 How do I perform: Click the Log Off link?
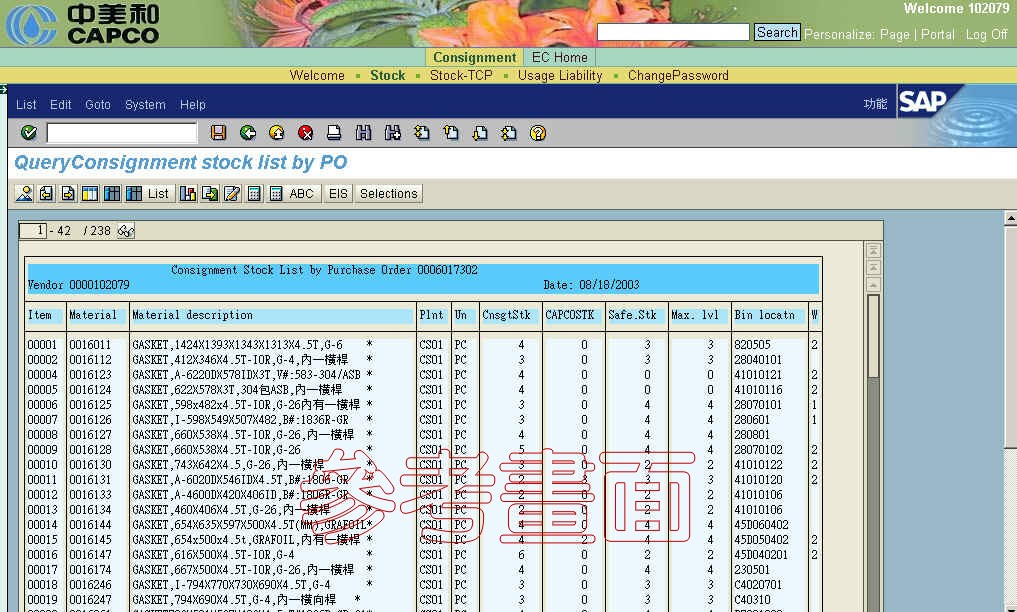986,34
